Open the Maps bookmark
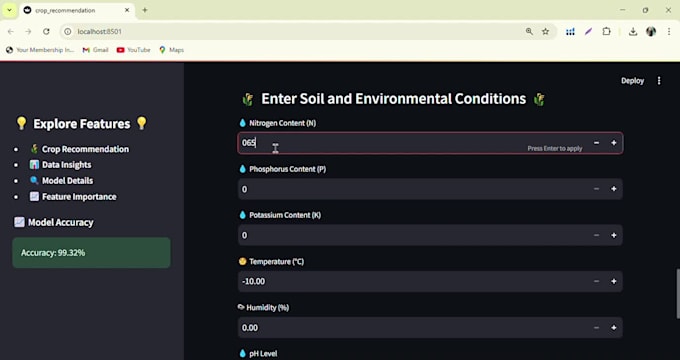The image size is (680, 360). coord(171,50)
